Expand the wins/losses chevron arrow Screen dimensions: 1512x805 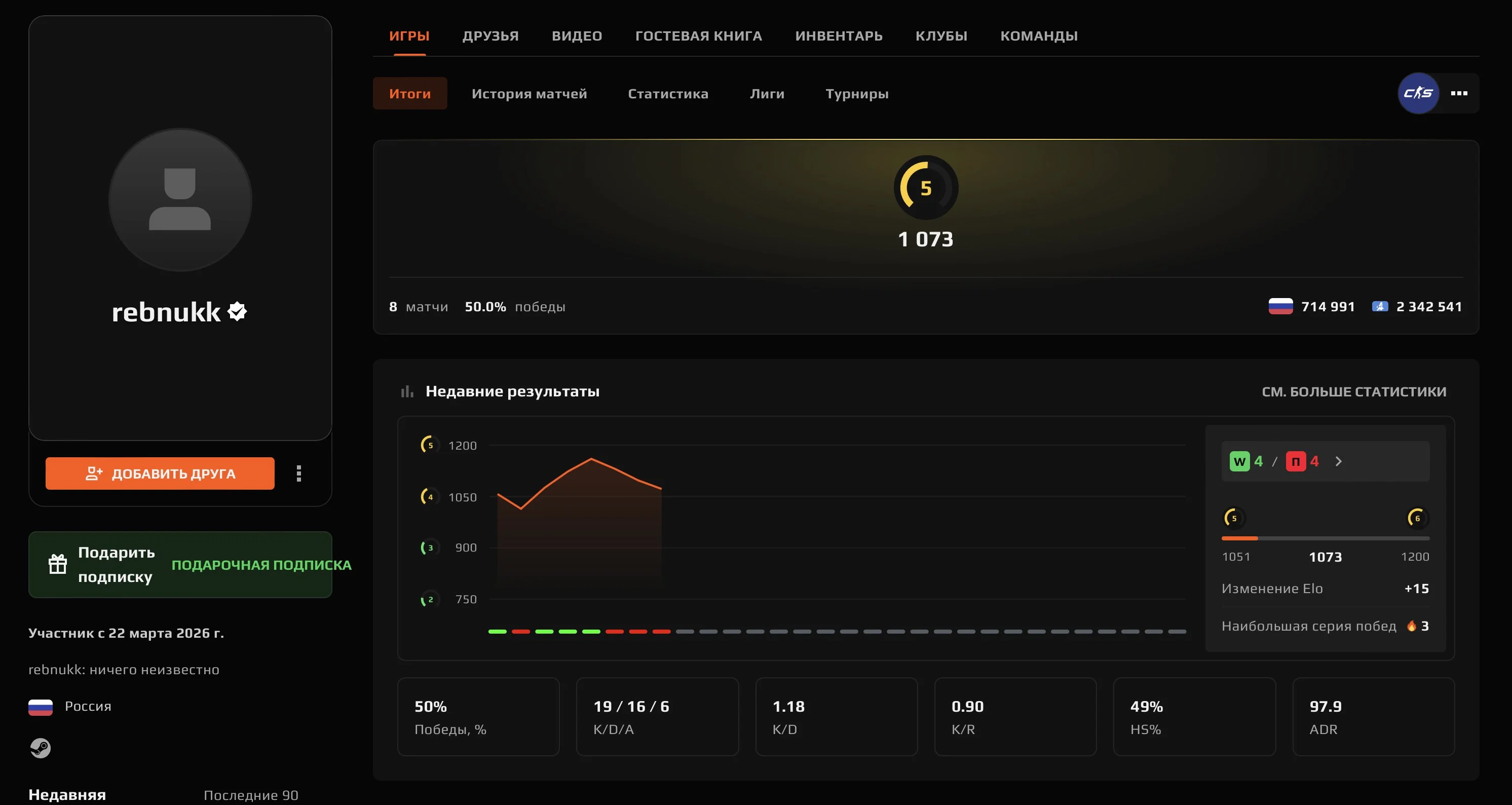(x=1338, y=461)
